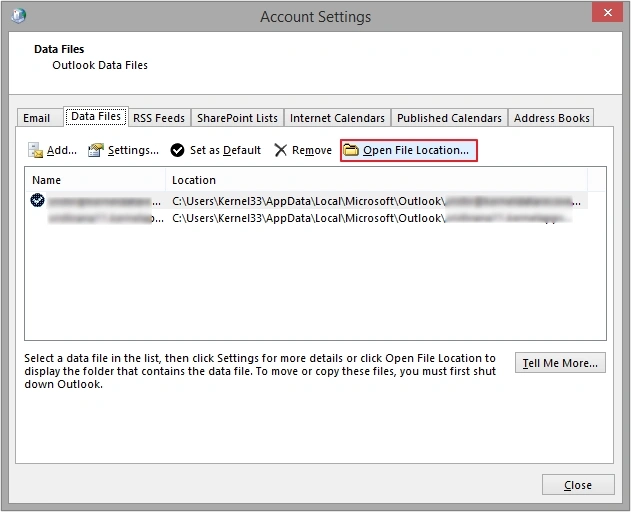Click the Open File Location folder icon
The image size is (631, 512).
(x=351, y=150)
